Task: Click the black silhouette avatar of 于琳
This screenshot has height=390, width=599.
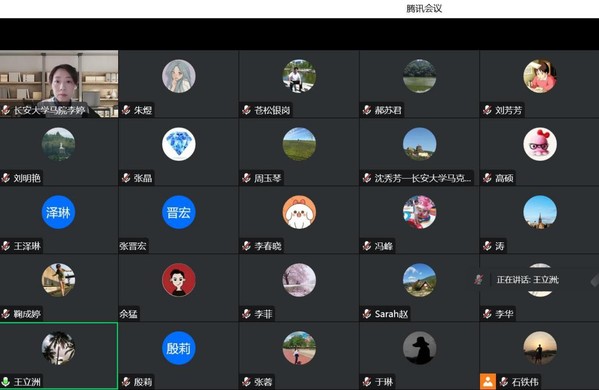Action: pos(419,348)
